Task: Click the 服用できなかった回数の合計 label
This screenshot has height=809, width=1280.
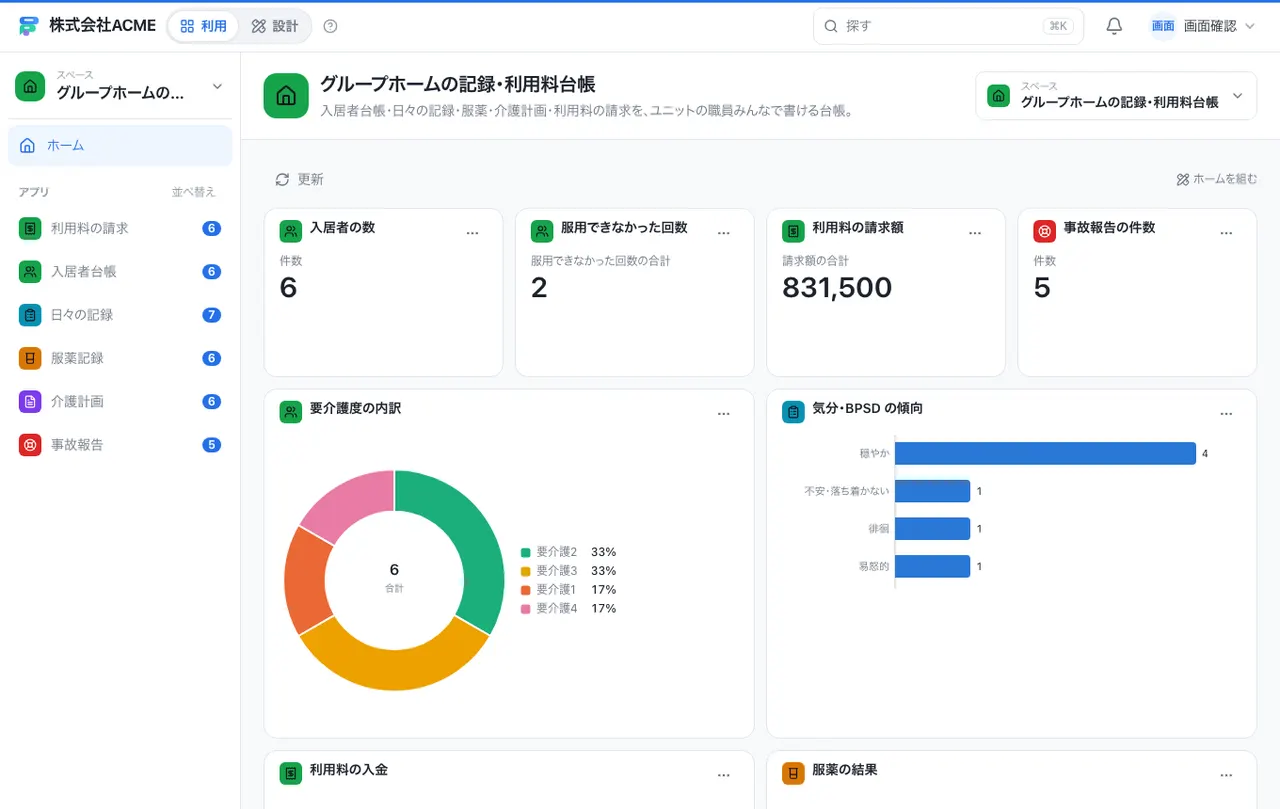Action: click(x=600, y=261)
